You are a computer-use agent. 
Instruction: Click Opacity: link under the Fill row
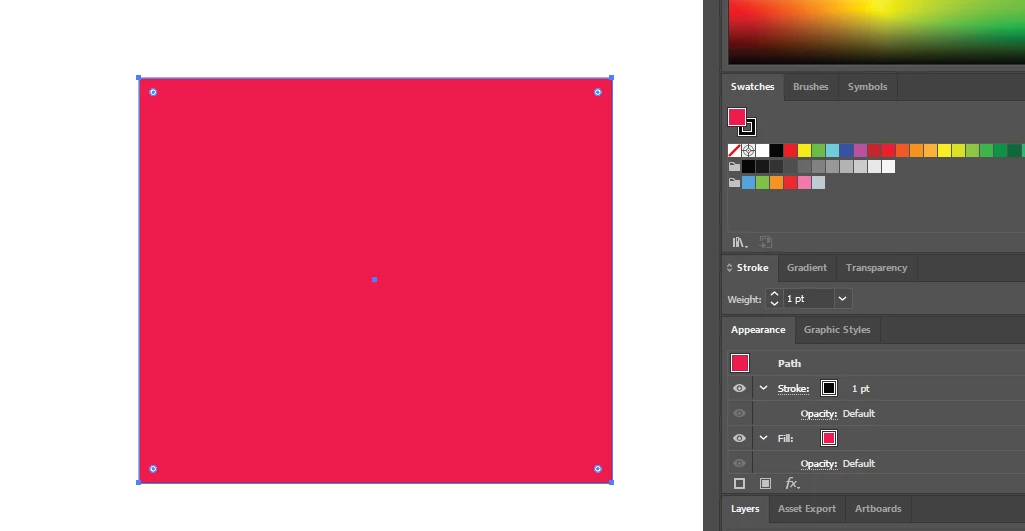819,463
